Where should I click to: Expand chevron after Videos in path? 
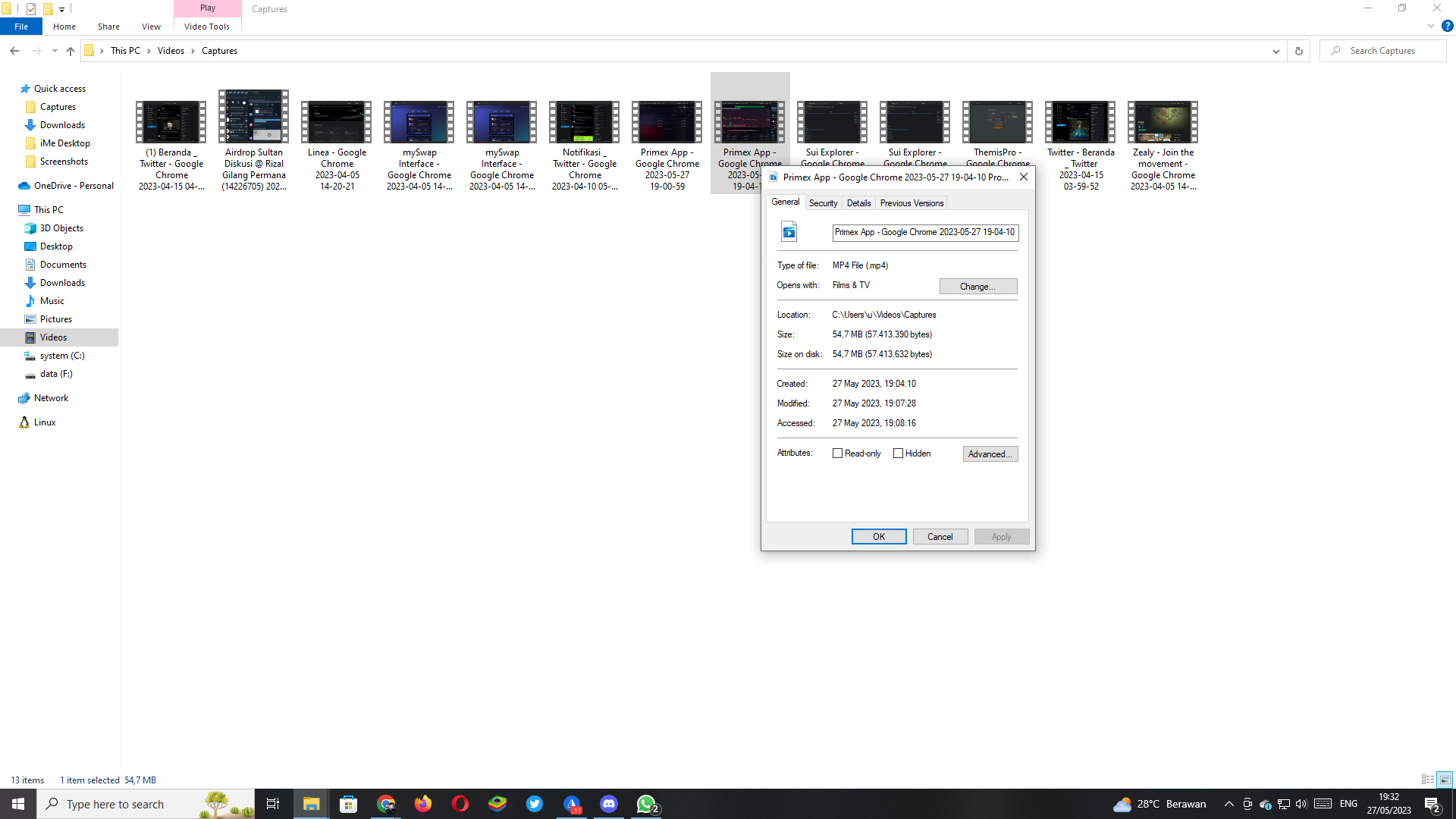click(x=193, y=51)
